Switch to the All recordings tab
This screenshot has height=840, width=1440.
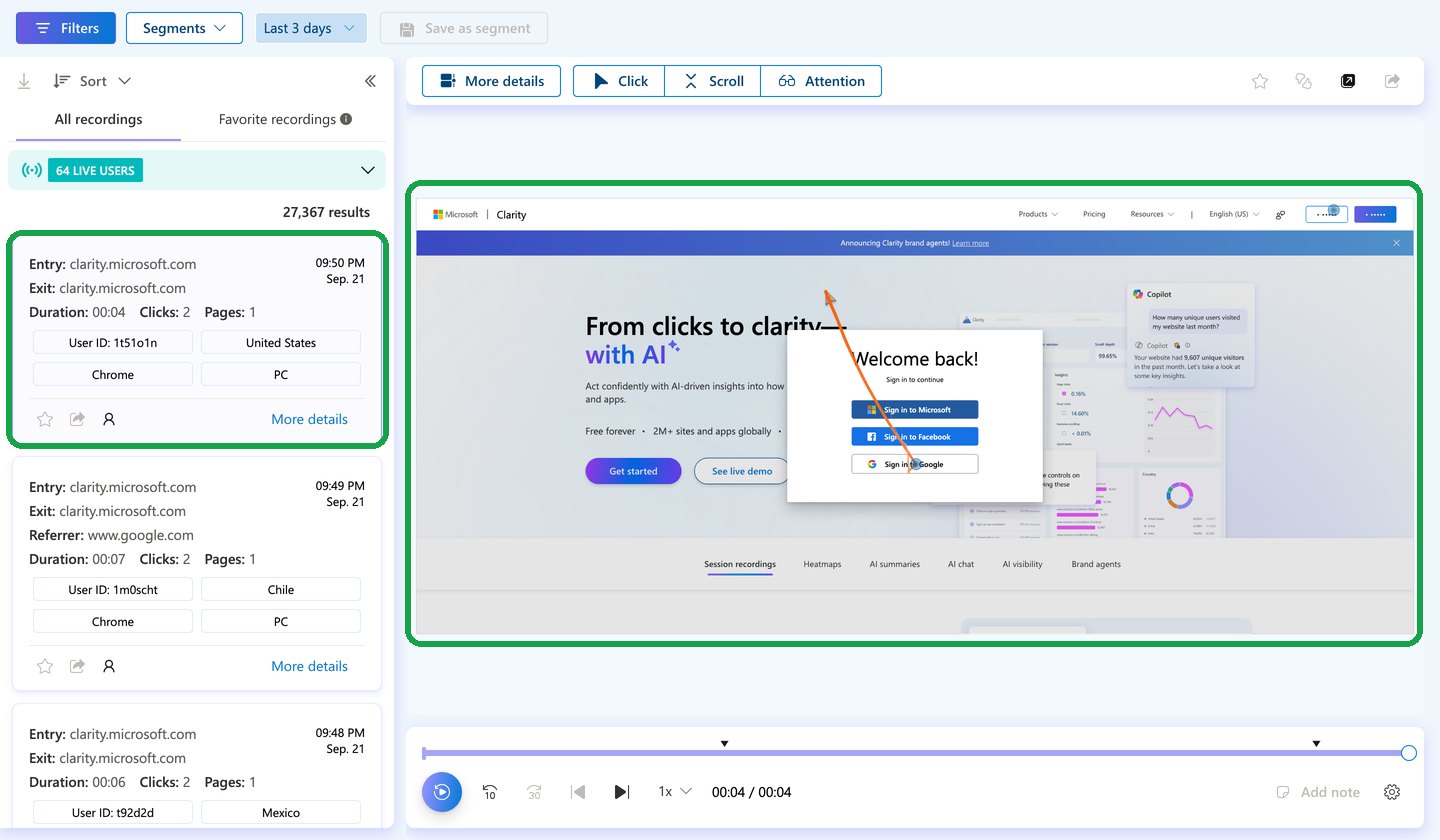point(98,119)
